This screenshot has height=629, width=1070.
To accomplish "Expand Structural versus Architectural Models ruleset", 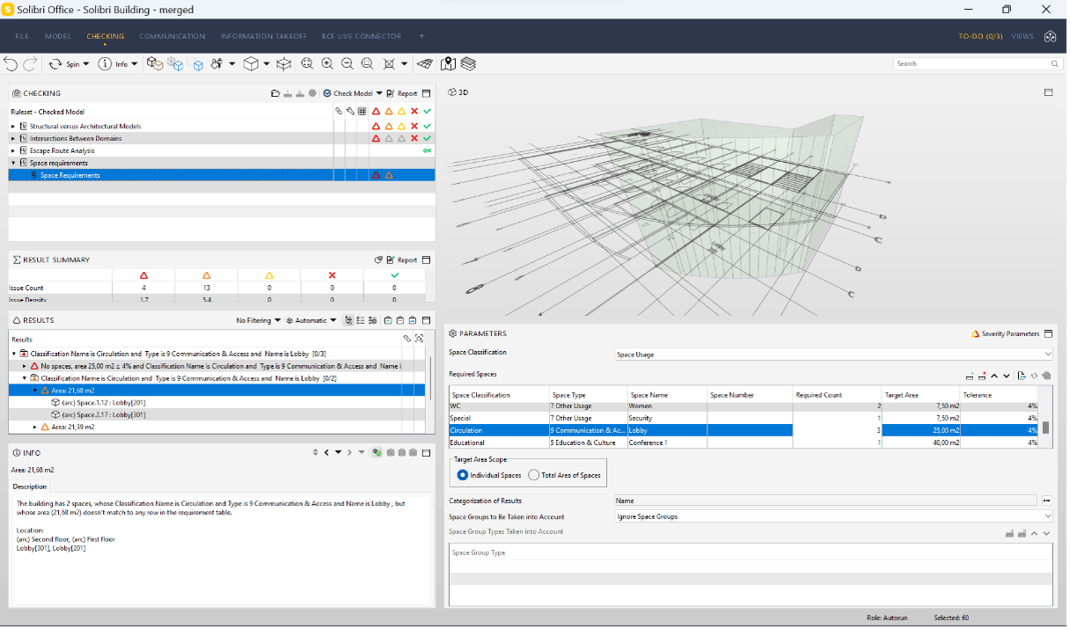I will point(13,127).
